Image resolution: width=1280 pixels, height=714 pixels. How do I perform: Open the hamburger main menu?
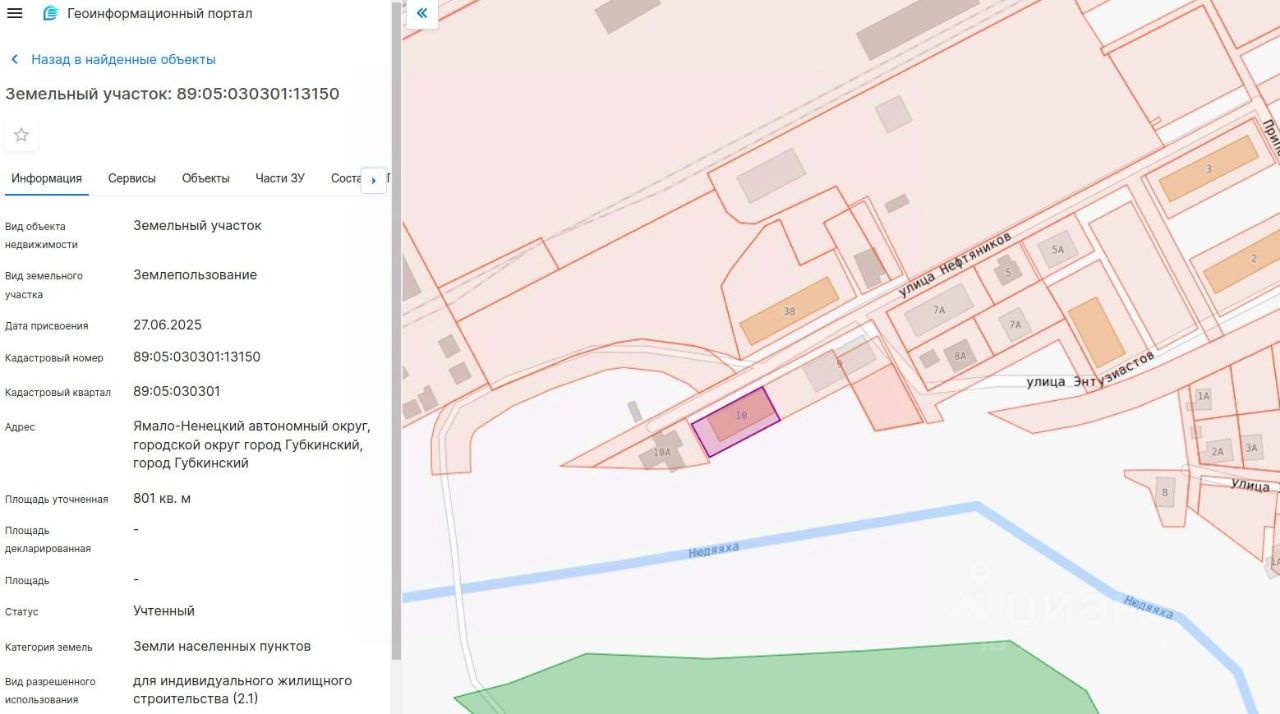click(15, 13)
